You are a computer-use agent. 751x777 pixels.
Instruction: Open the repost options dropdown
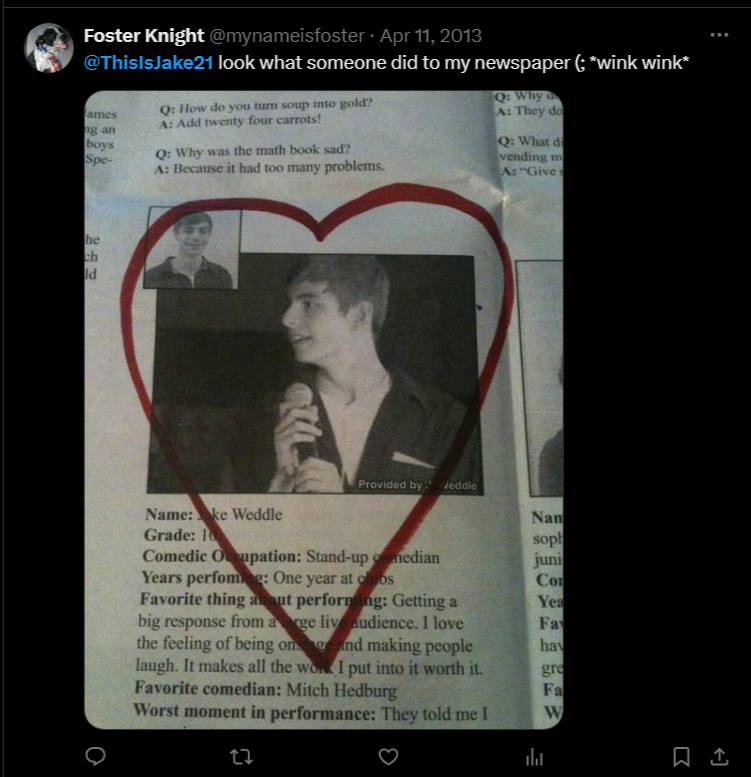coord(242,757)
